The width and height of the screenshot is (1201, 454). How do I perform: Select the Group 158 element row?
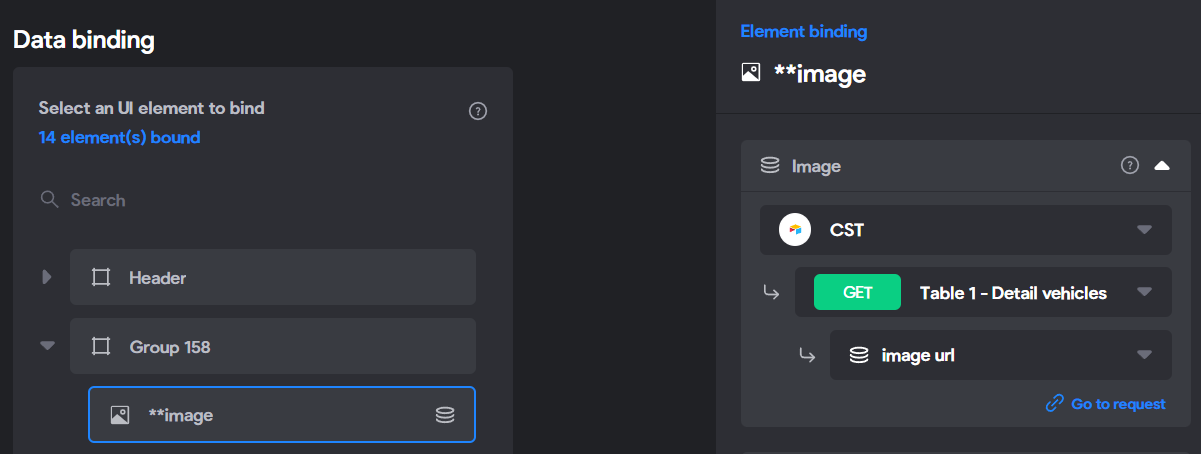(273, 346)
